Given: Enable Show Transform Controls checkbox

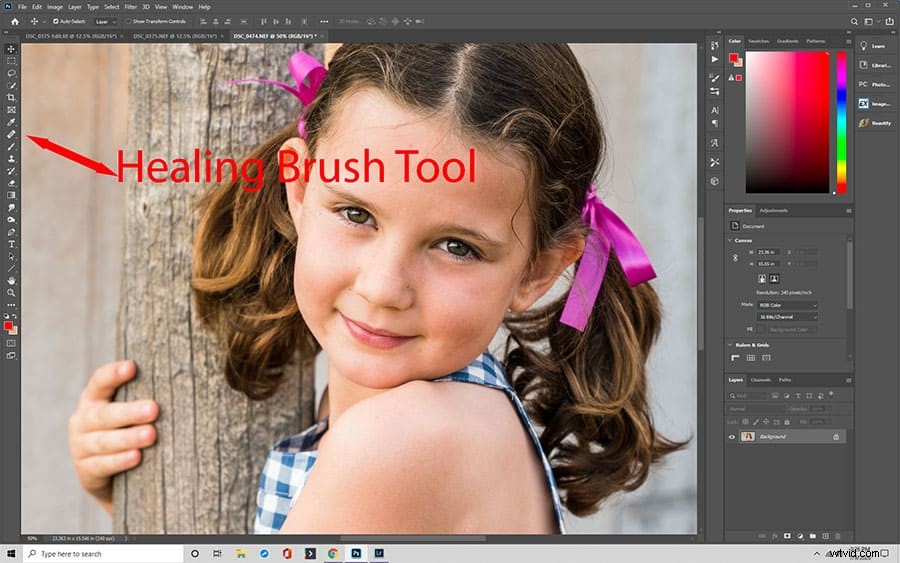Looking at the screenshot, I should point(129,21).
